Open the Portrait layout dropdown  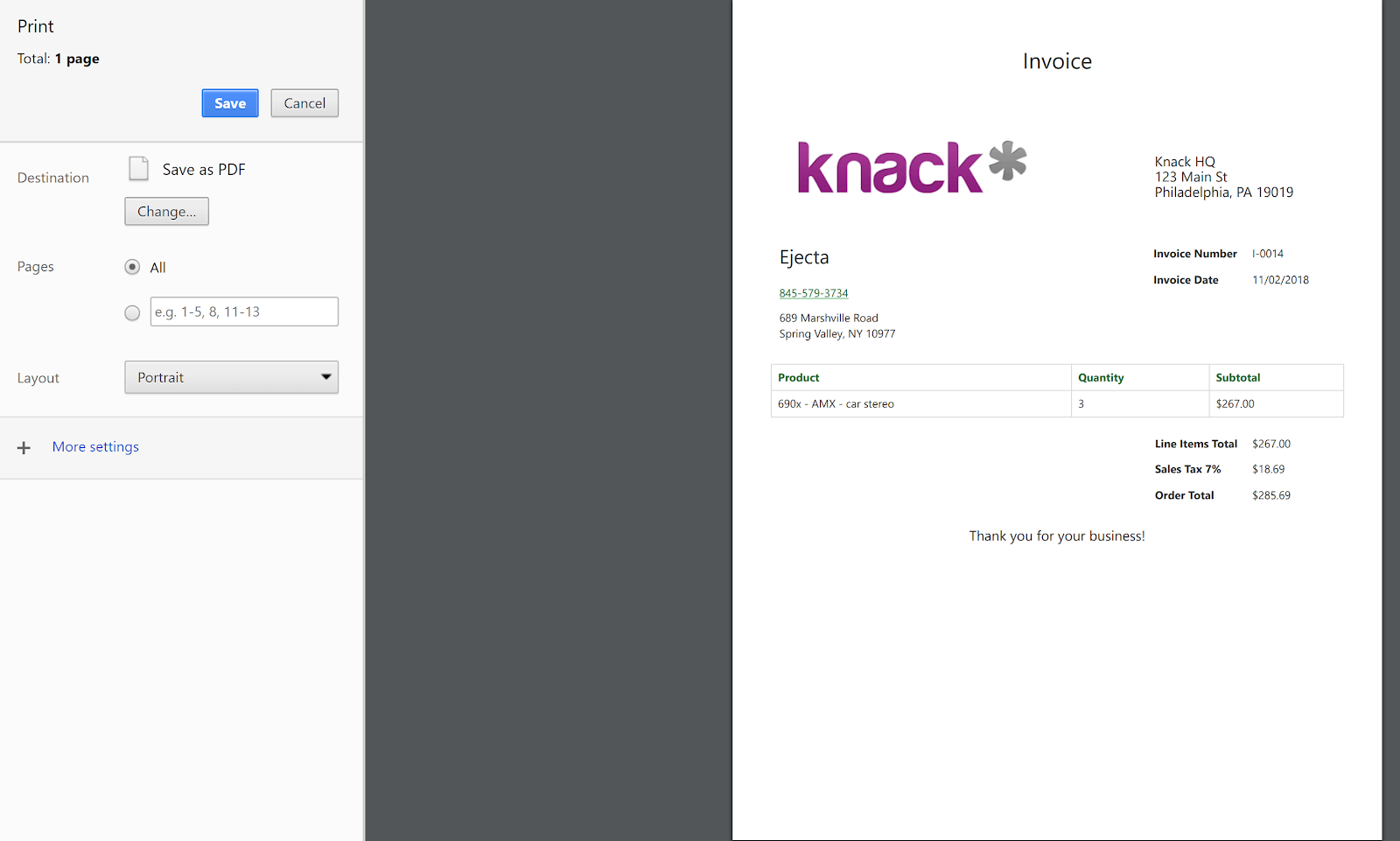pyautogui.click(x=231, y=377)
